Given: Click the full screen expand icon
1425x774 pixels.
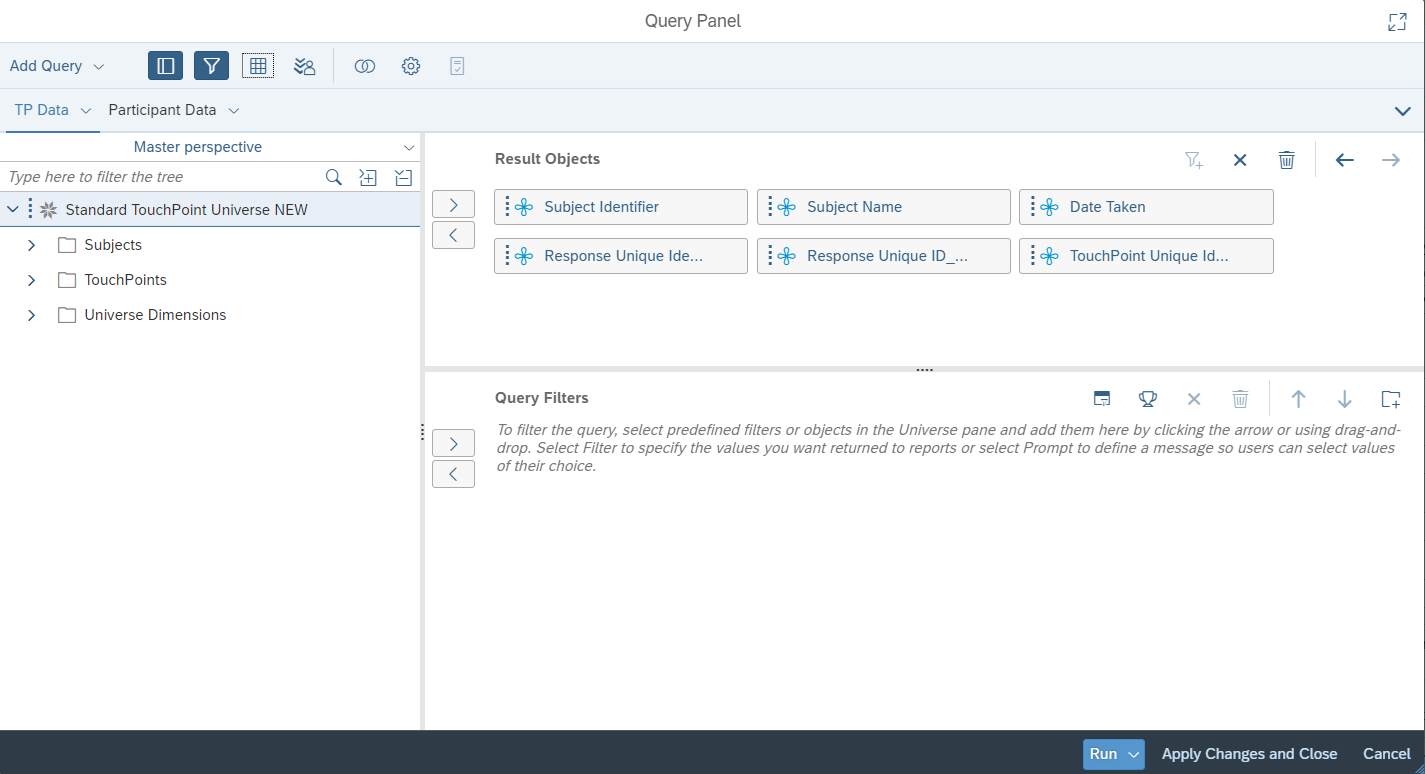Looking at the screenshot, I should tap(1398, 22).
